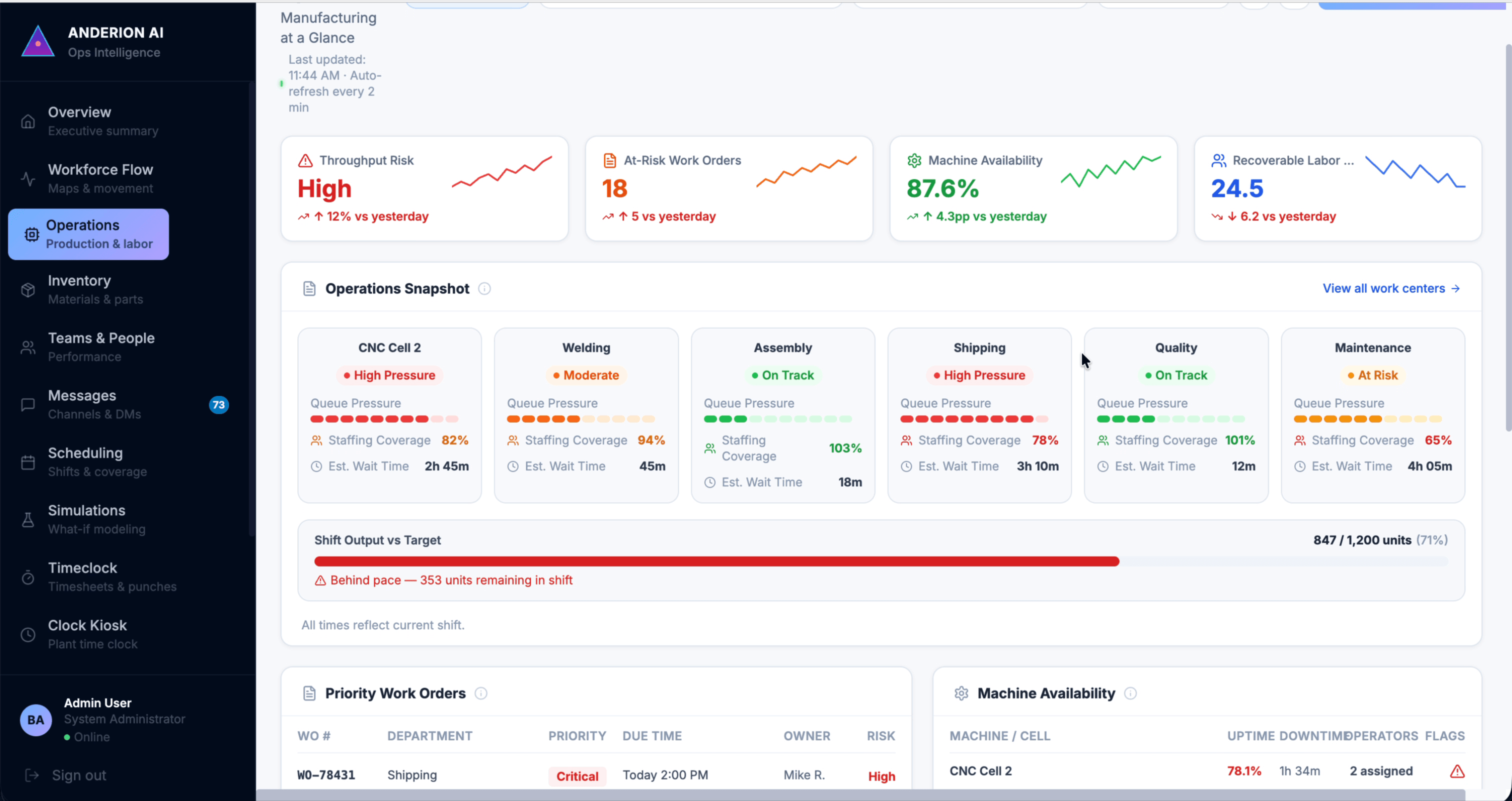
Task: Click the Machine Availability gear icon in KPI card
Action: click(914, 160)
